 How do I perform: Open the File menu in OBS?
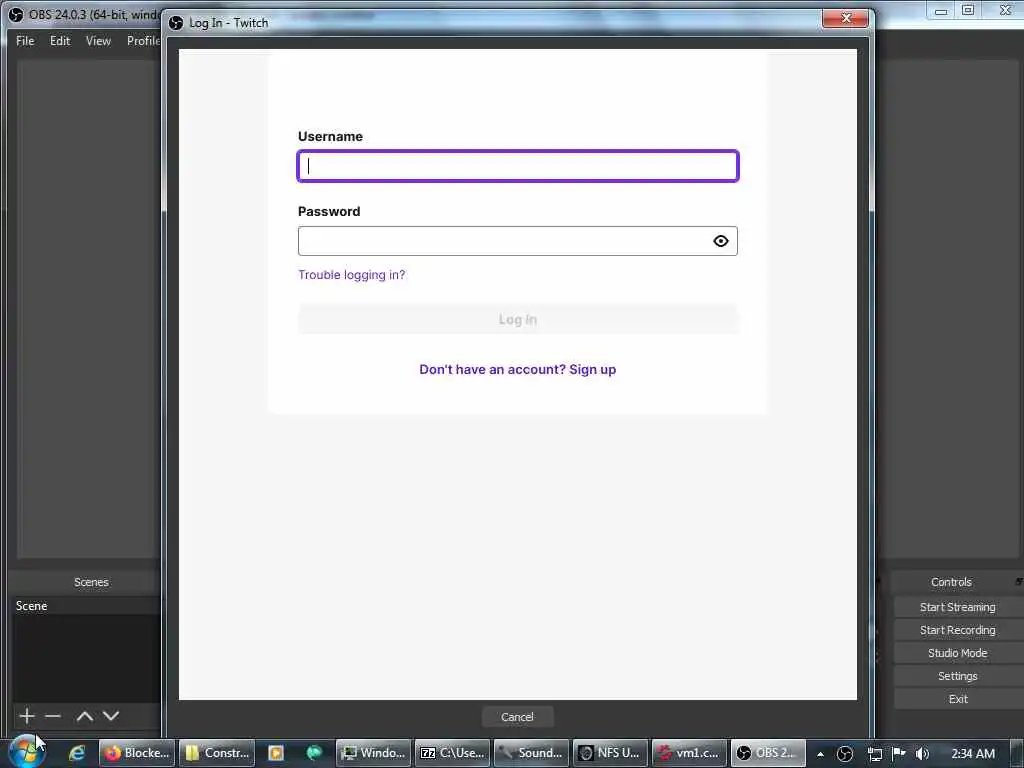point(25,40)
